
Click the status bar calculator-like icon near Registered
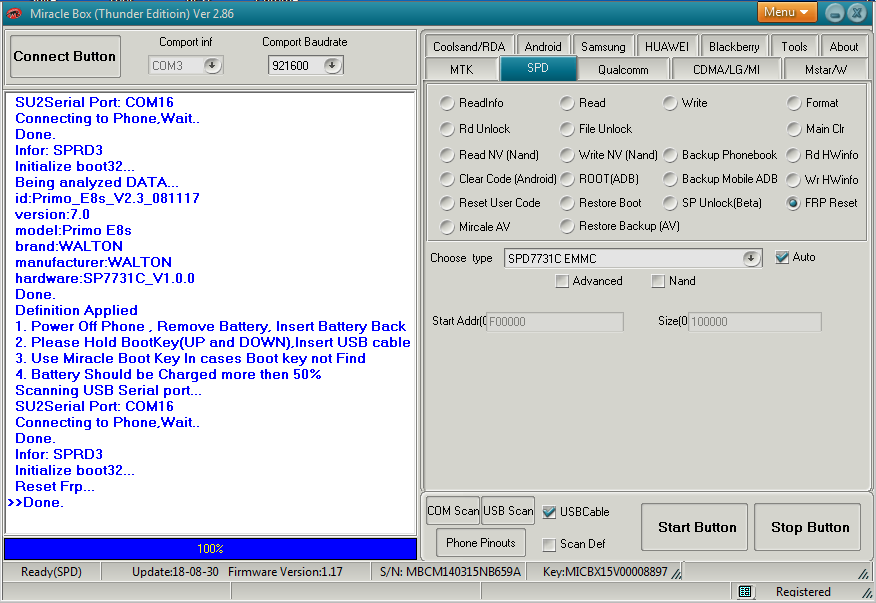(745, 591)
